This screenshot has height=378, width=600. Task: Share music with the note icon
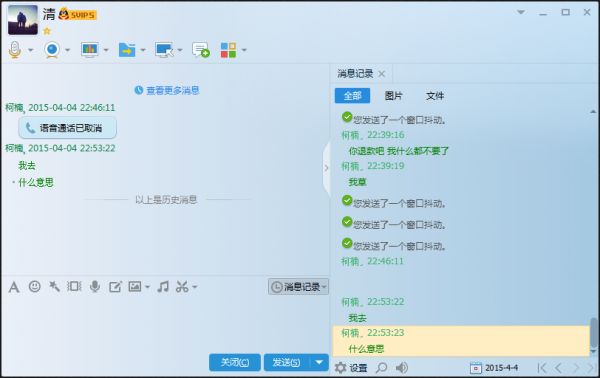163,286
